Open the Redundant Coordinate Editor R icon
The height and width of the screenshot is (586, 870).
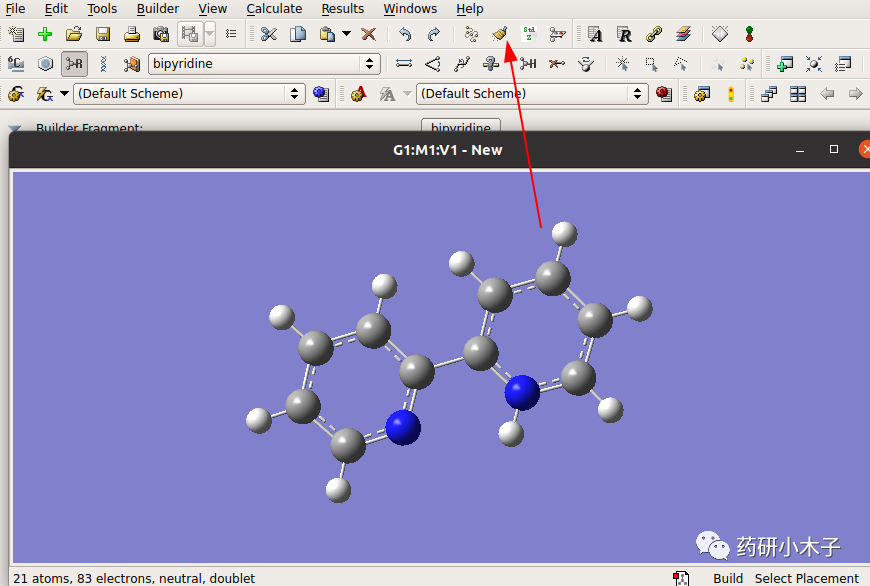coord(625,34)
